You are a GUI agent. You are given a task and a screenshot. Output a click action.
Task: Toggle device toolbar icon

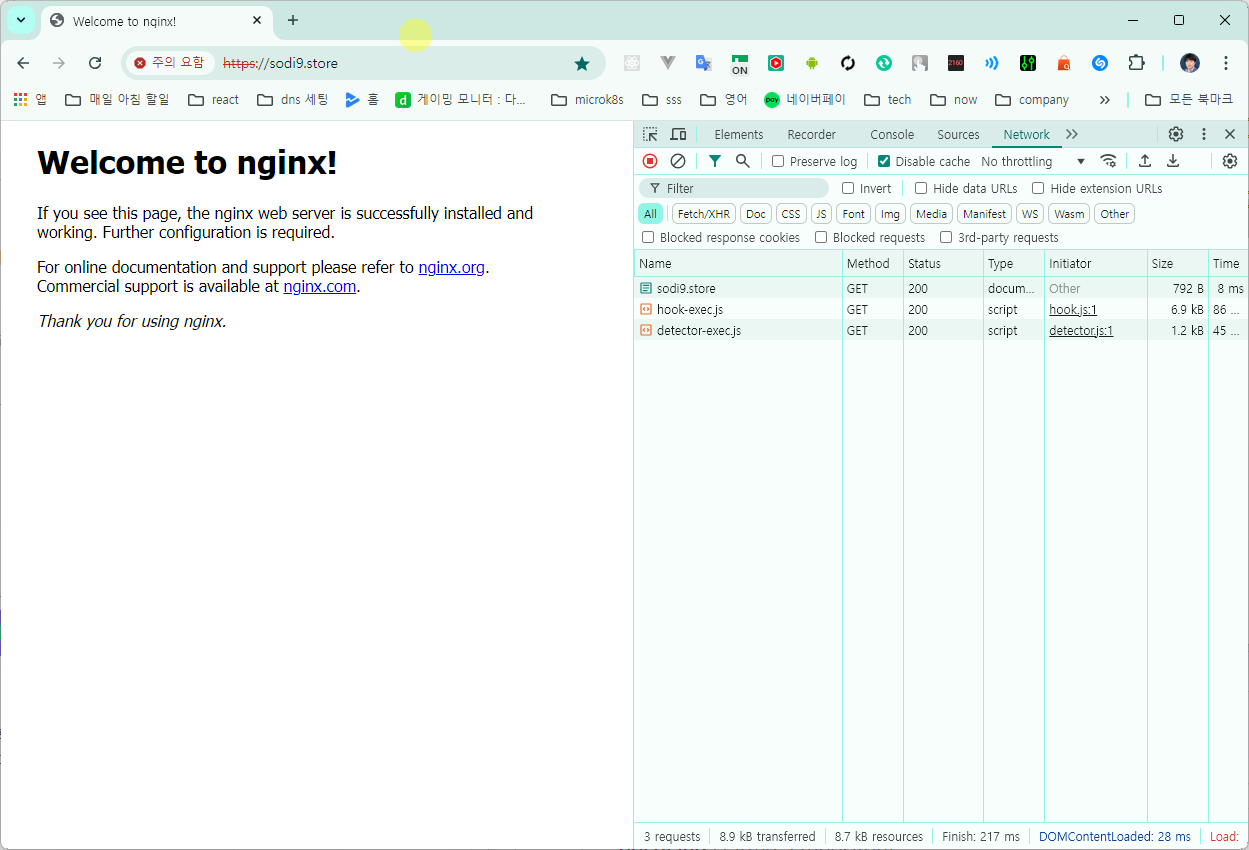[678, 134]
